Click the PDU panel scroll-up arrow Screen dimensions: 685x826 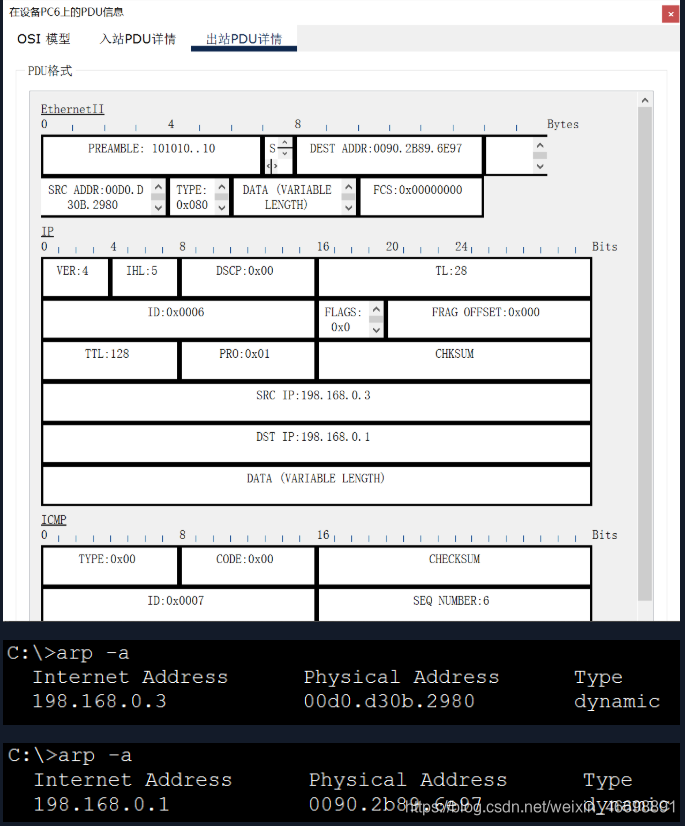coord(645,100)
